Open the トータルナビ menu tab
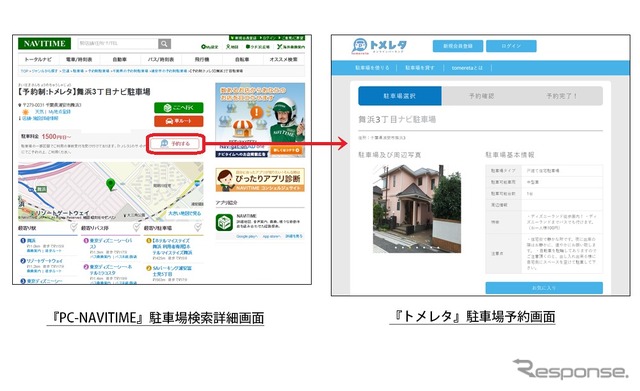The image size is (640, 391). (38, 60)
